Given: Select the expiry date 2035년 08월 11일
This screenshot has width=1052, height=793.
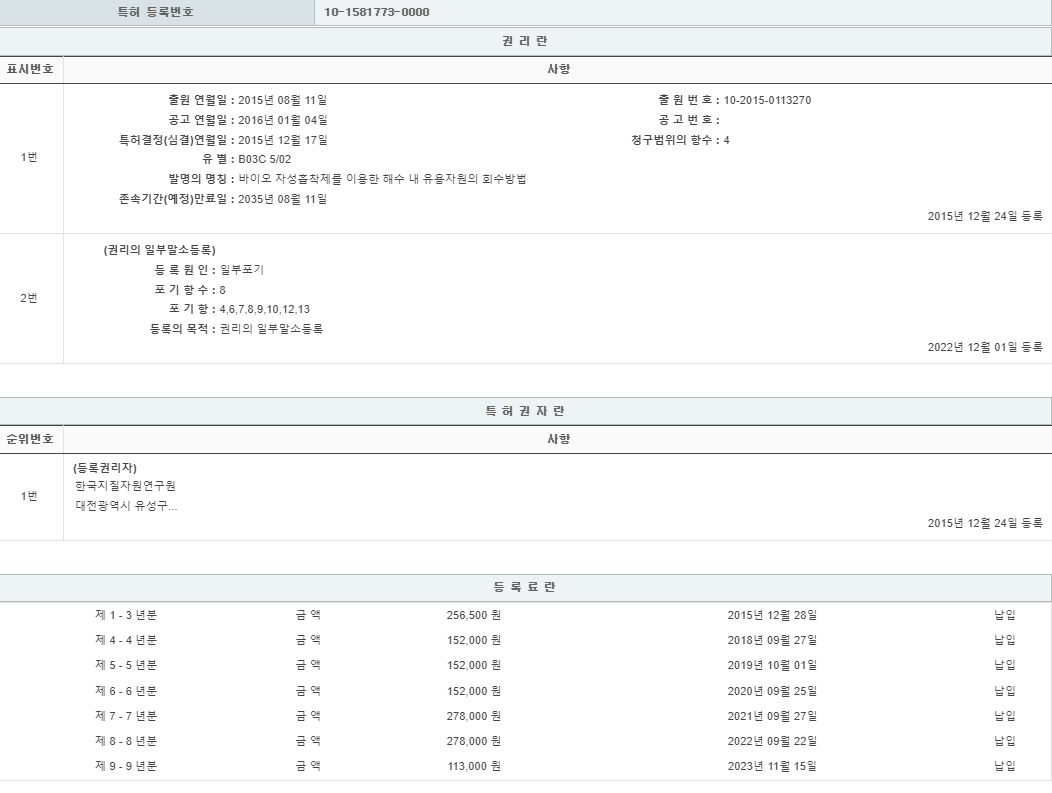Looking at the screenshot, I should (x=283, y=199).
